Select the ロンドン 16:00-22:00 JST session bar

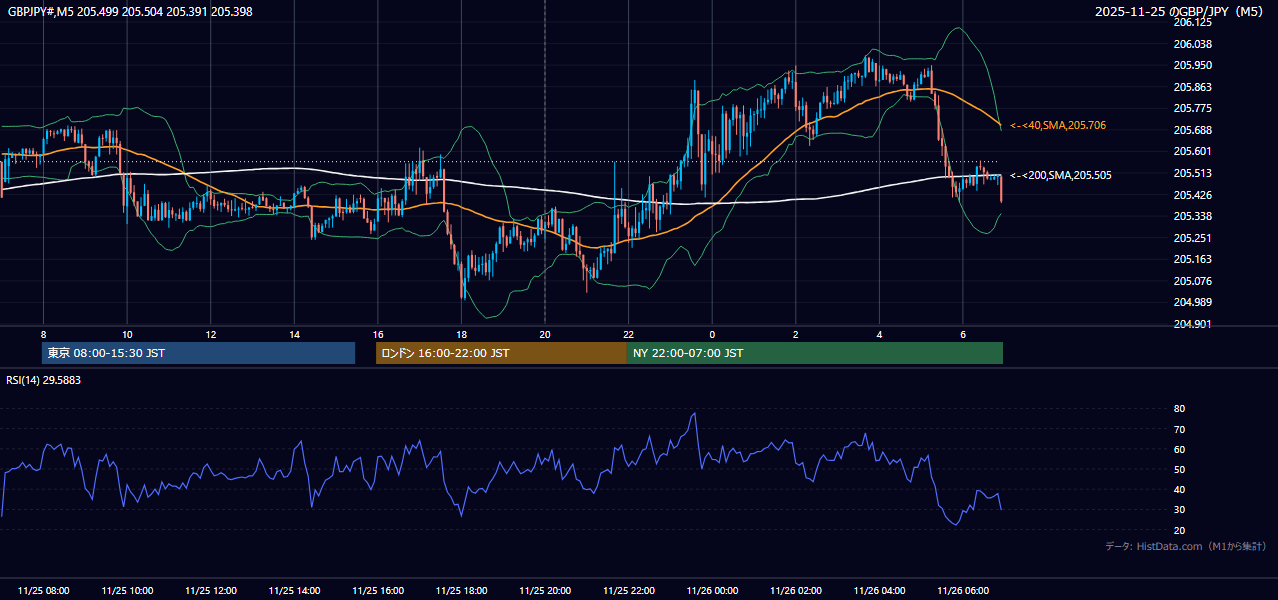pyautogui.click(x=501, y=353)
